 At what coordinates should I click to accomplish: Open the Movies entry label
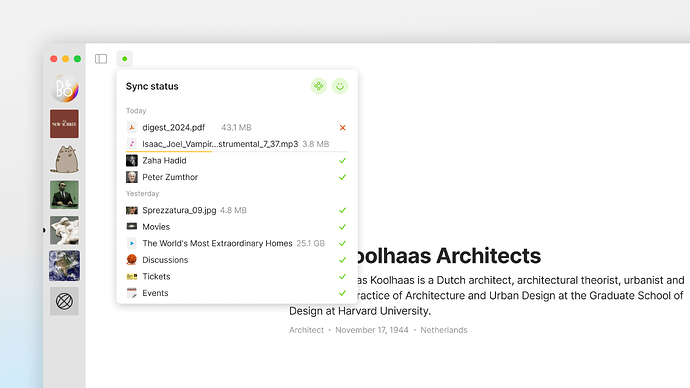156,227
